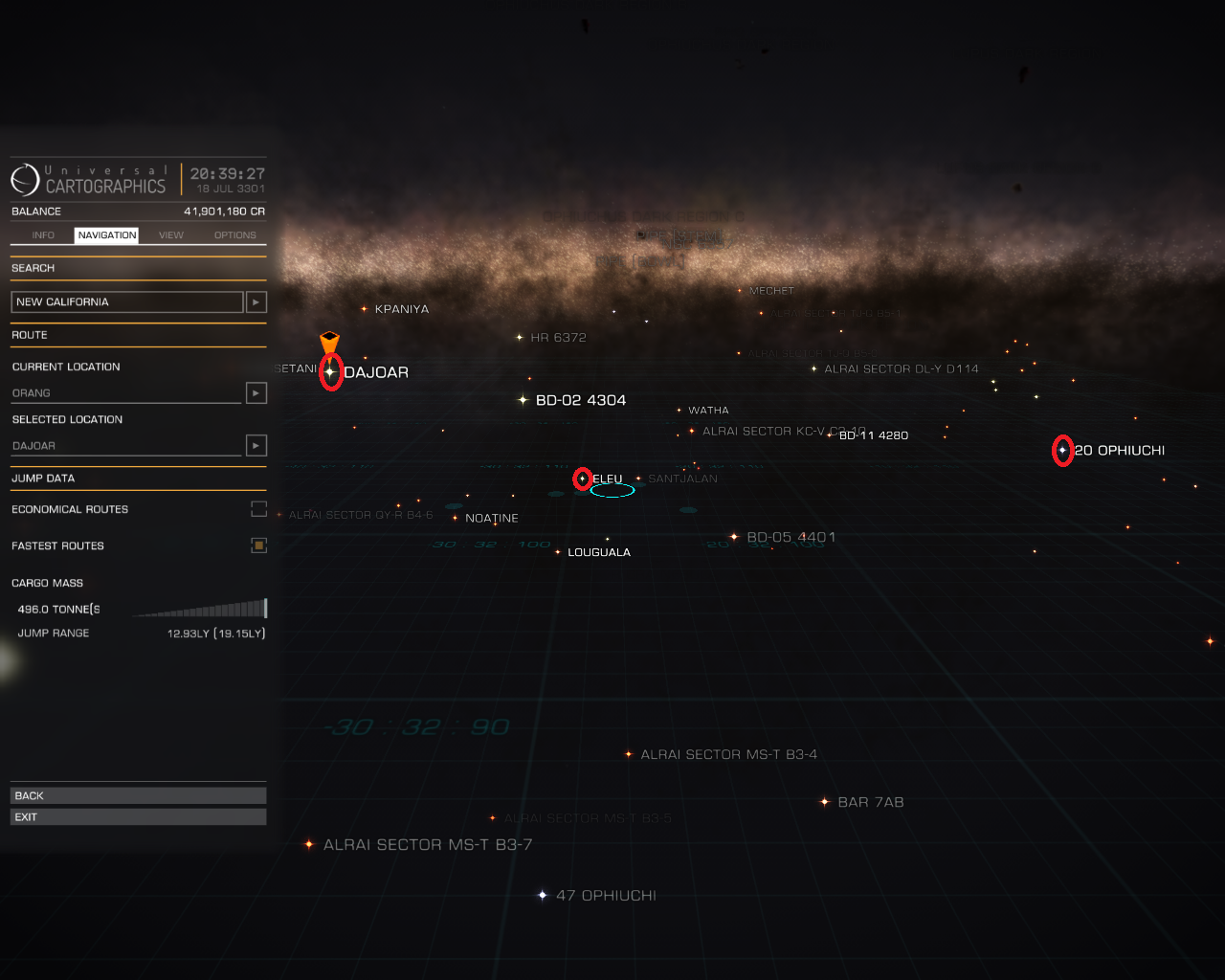Click the 20 OPHIUCHI label
The width and height of the screenshot is (1225, 980).
(1120, 451)
